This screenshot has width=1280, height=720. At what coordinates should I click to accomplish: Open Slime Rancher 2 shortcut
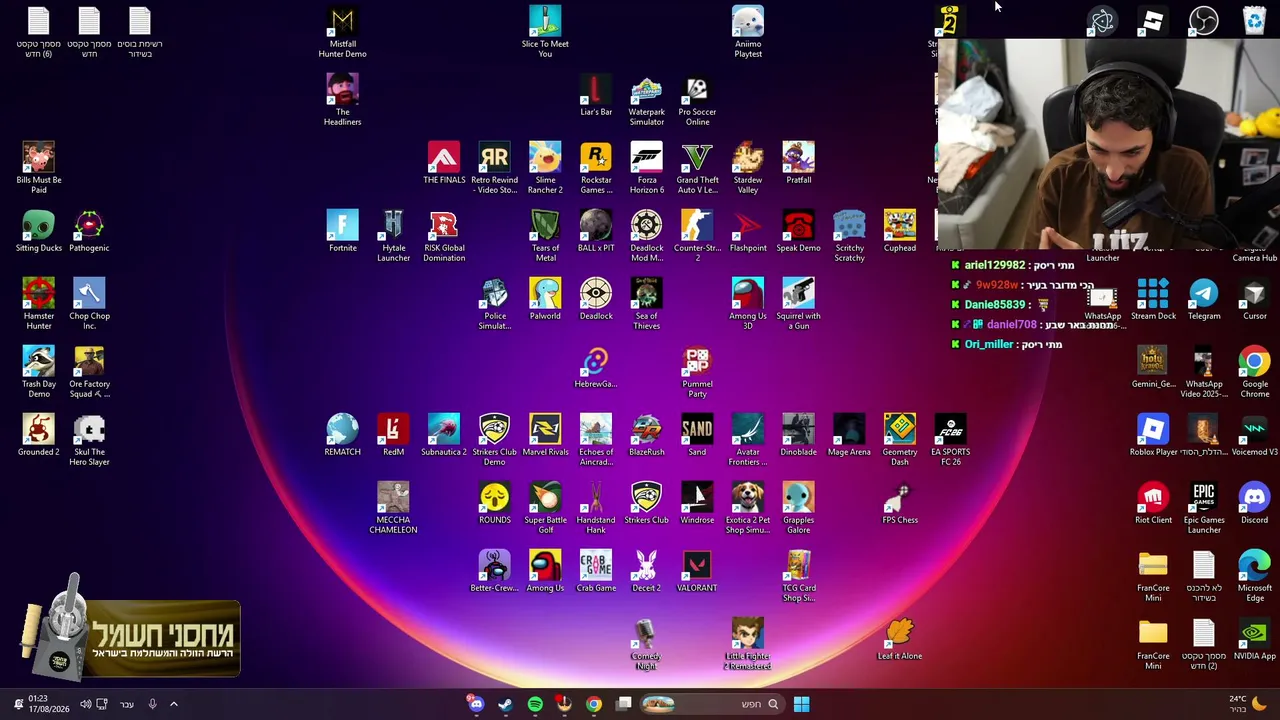pyautogui.click(x=545, y=169)
